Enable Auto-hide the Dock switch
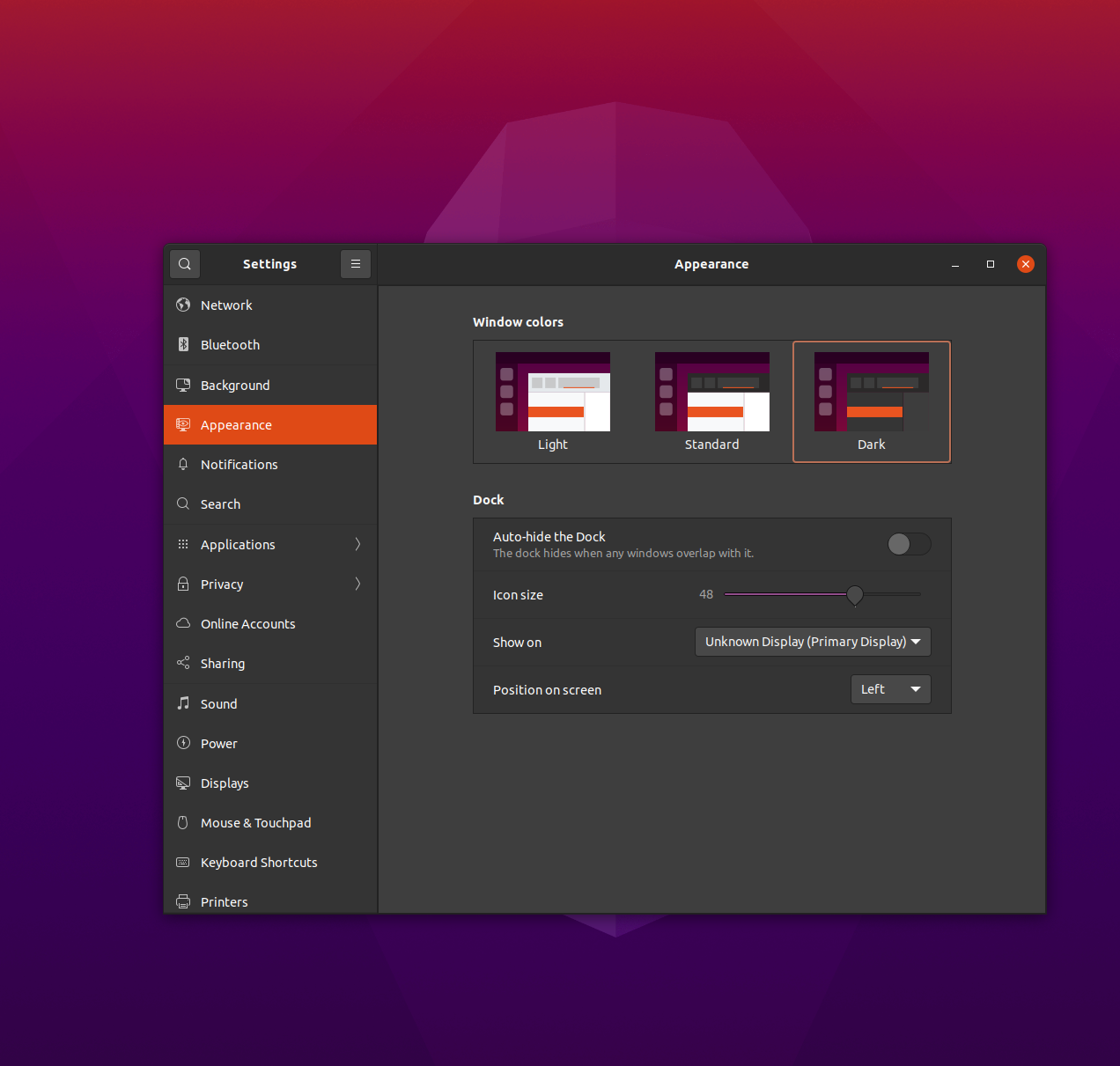Image resolution: width=1120 pixels, height=1066 pixels. (x=909, y=544)
